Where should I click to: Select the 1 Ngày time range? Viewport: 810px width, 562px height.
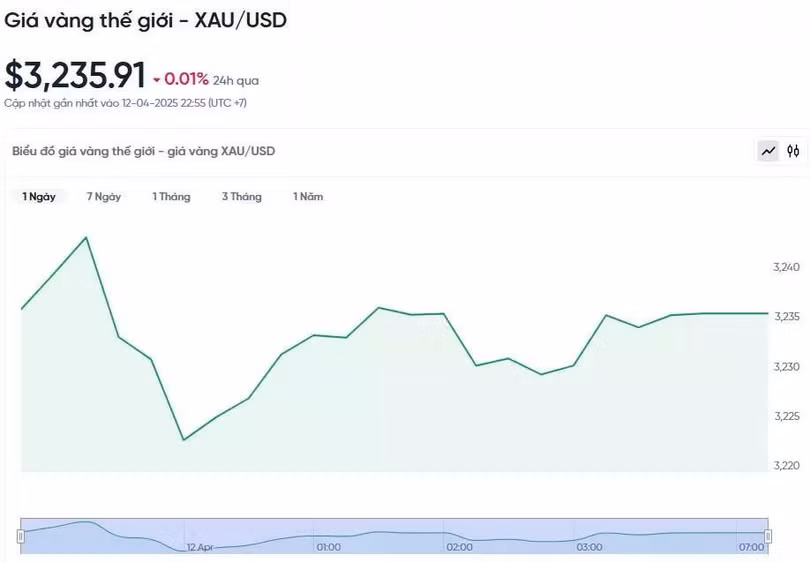[x=39, y=197]
